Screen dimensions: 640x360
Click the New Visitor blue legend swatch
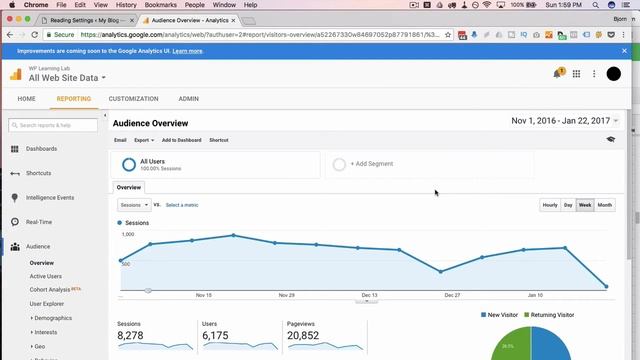484,315
